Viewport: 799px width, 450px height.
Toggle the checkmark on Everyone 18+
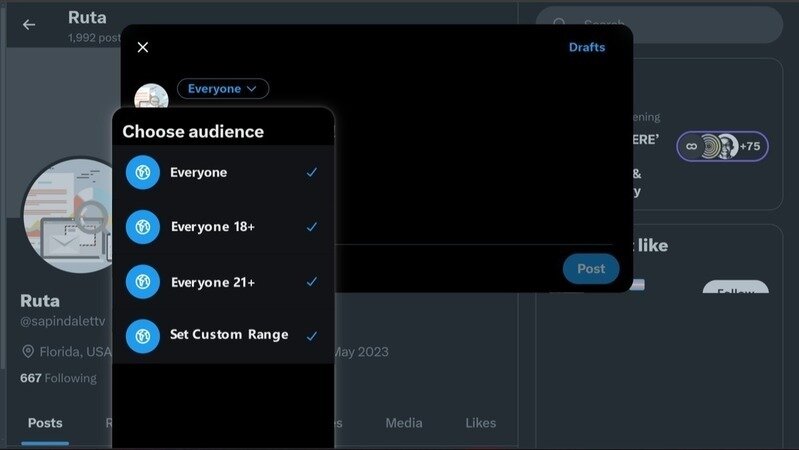click(x=312, y=227)
